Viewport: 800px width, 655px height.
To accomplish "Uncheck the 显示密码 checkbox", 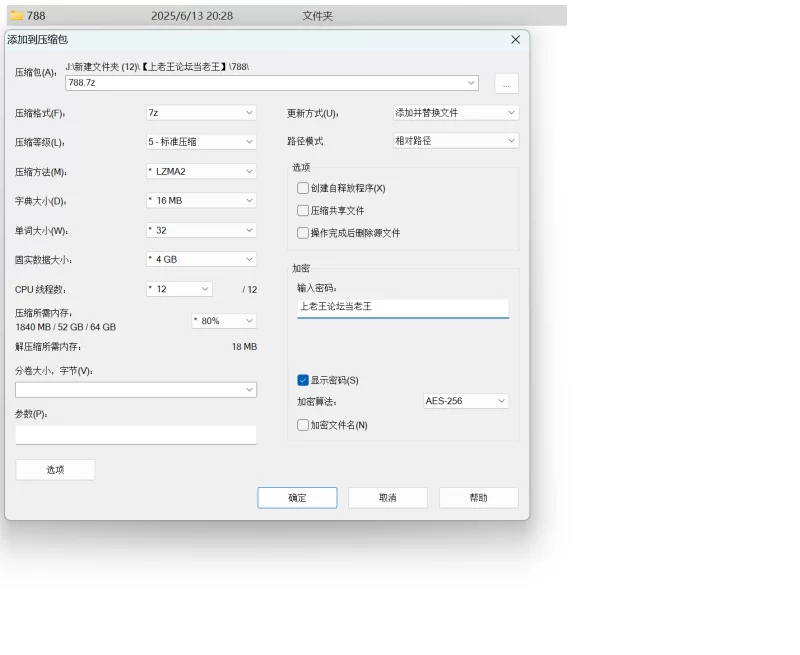I will pyautogui.click(x=303, y=381).
